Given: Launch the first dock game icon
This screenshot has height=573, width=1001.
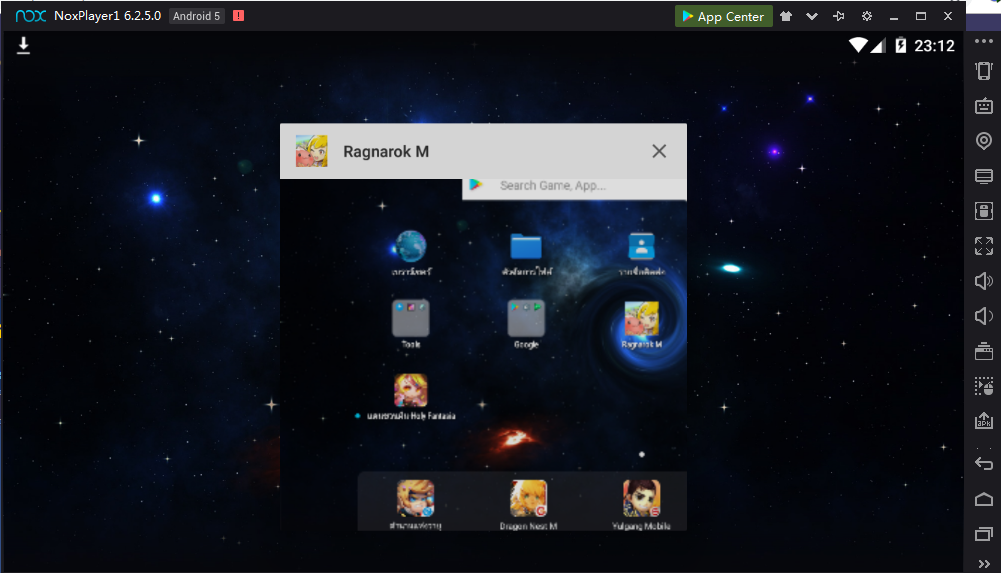Looking at the screenshot, I should 416,498.
